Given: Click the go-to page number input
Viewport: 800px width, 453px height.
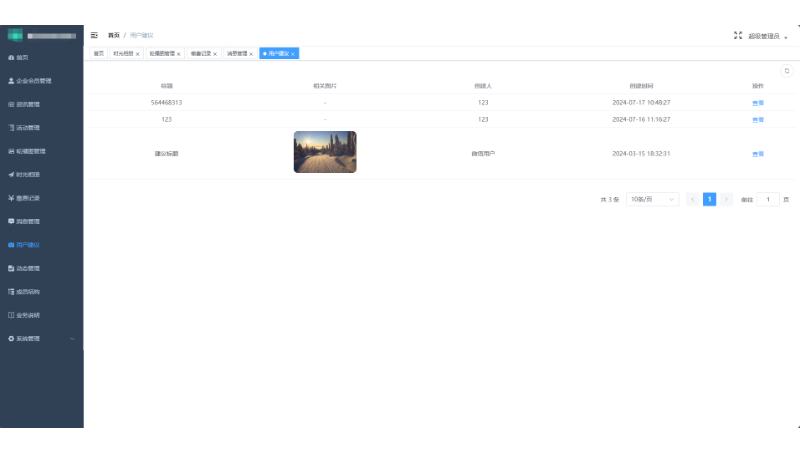Looking at the screenshot, I should point(768,199).
